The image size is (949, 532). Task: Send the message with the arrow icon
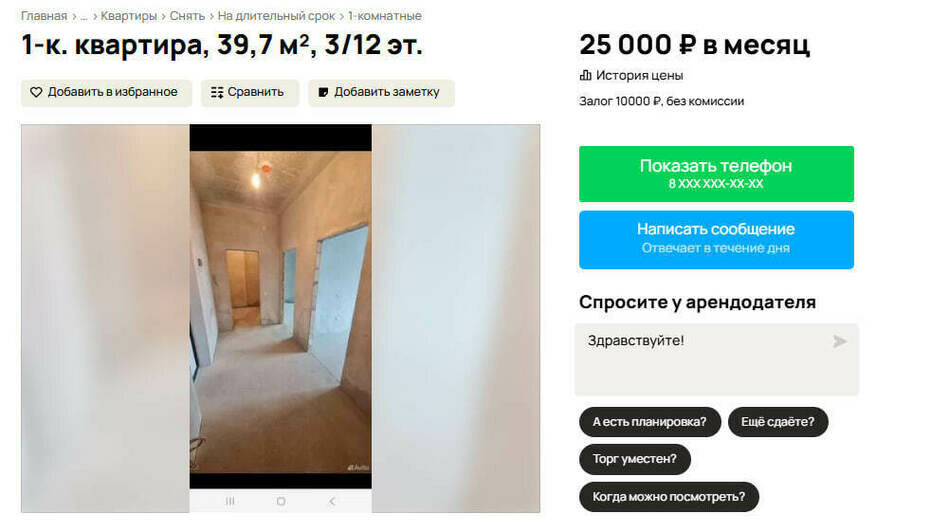coord(839,341)
